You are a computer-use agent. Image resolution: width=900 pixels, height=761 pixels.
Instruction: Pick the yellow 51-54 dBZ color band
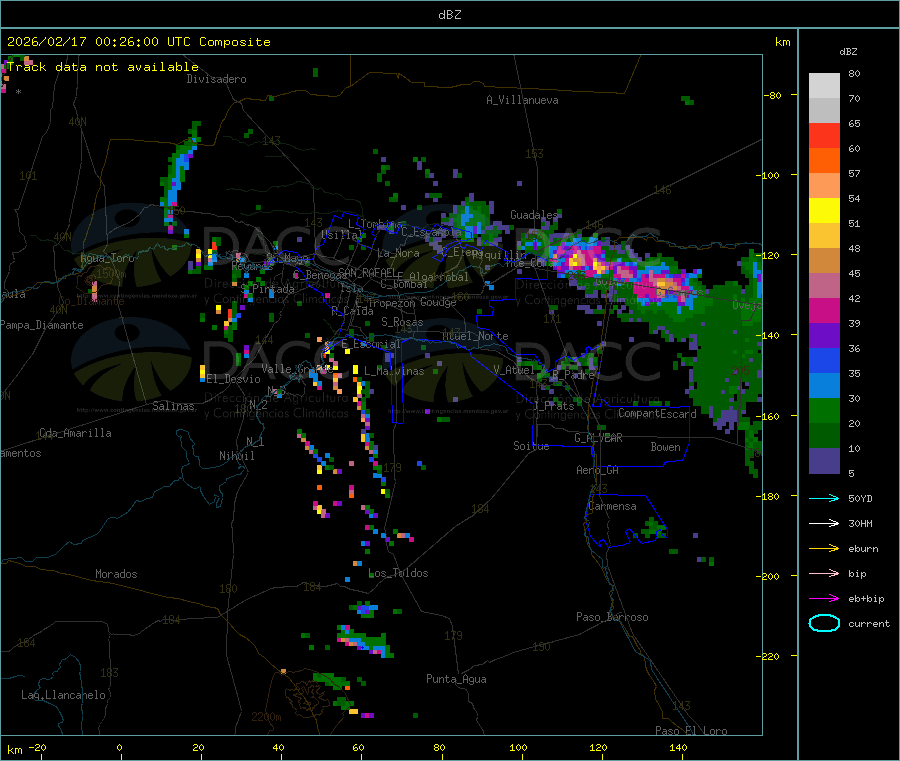point(824,211)
